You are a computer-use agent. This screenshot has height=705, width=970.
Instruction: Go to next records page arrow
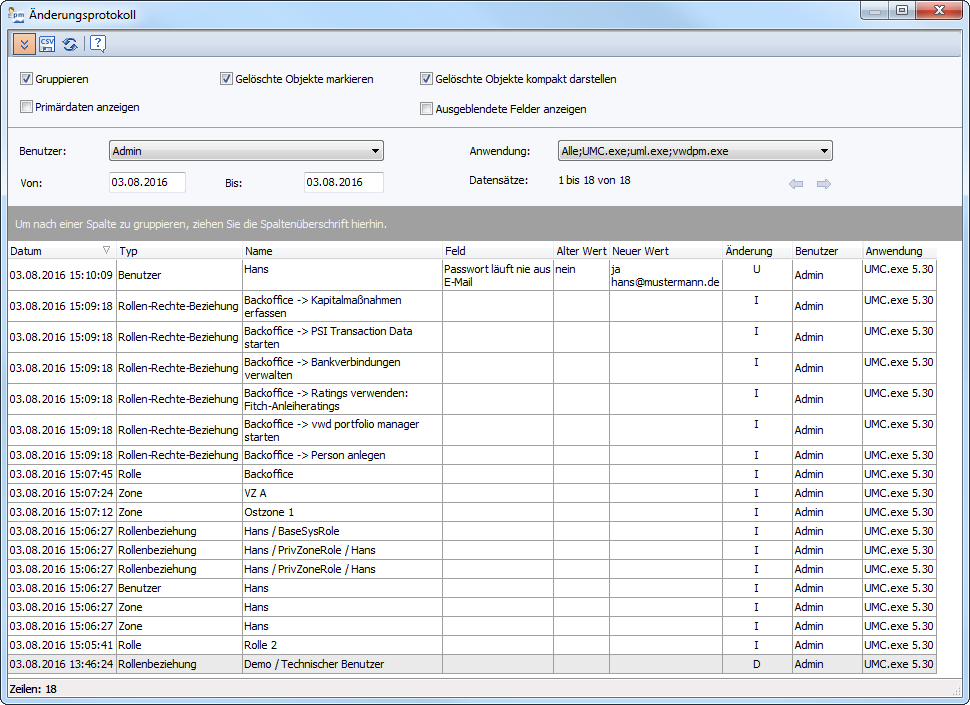824,184
